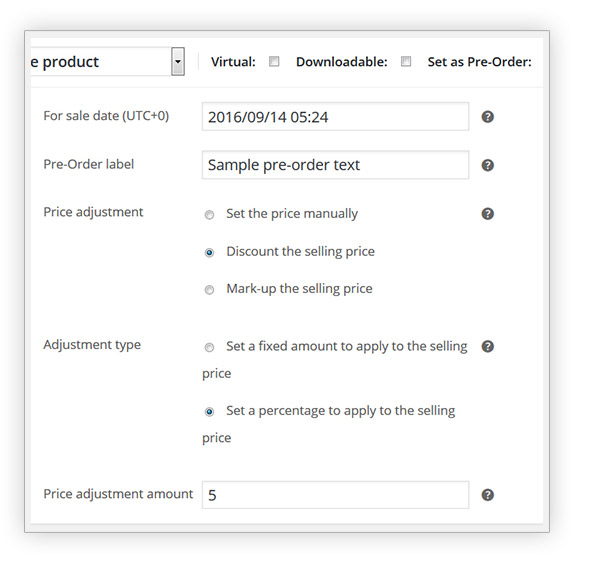The image size is (600, 564).
Task: Select Set the price manually option
Action: coord(209,215)
